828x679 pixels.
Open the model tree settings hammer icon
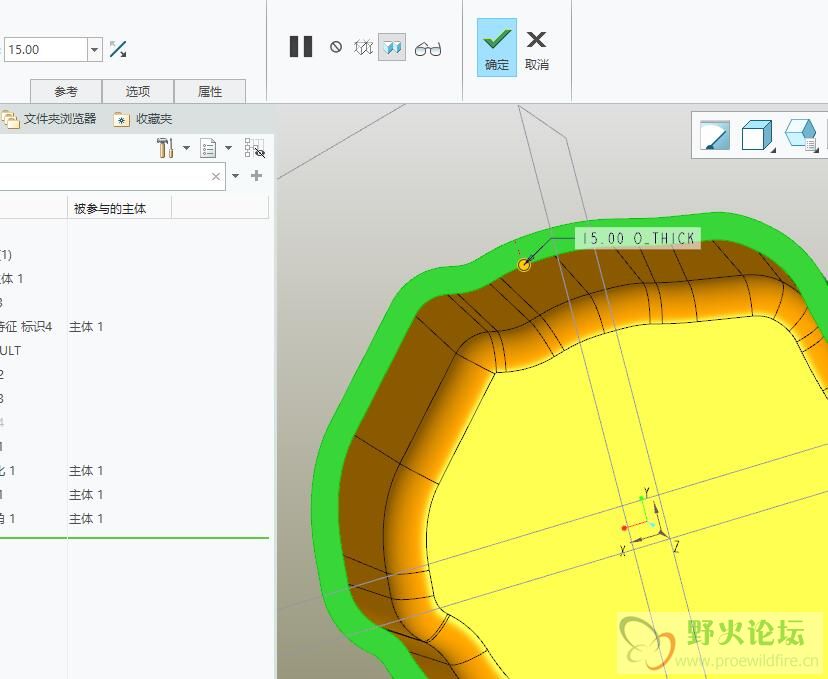point(165,148)
